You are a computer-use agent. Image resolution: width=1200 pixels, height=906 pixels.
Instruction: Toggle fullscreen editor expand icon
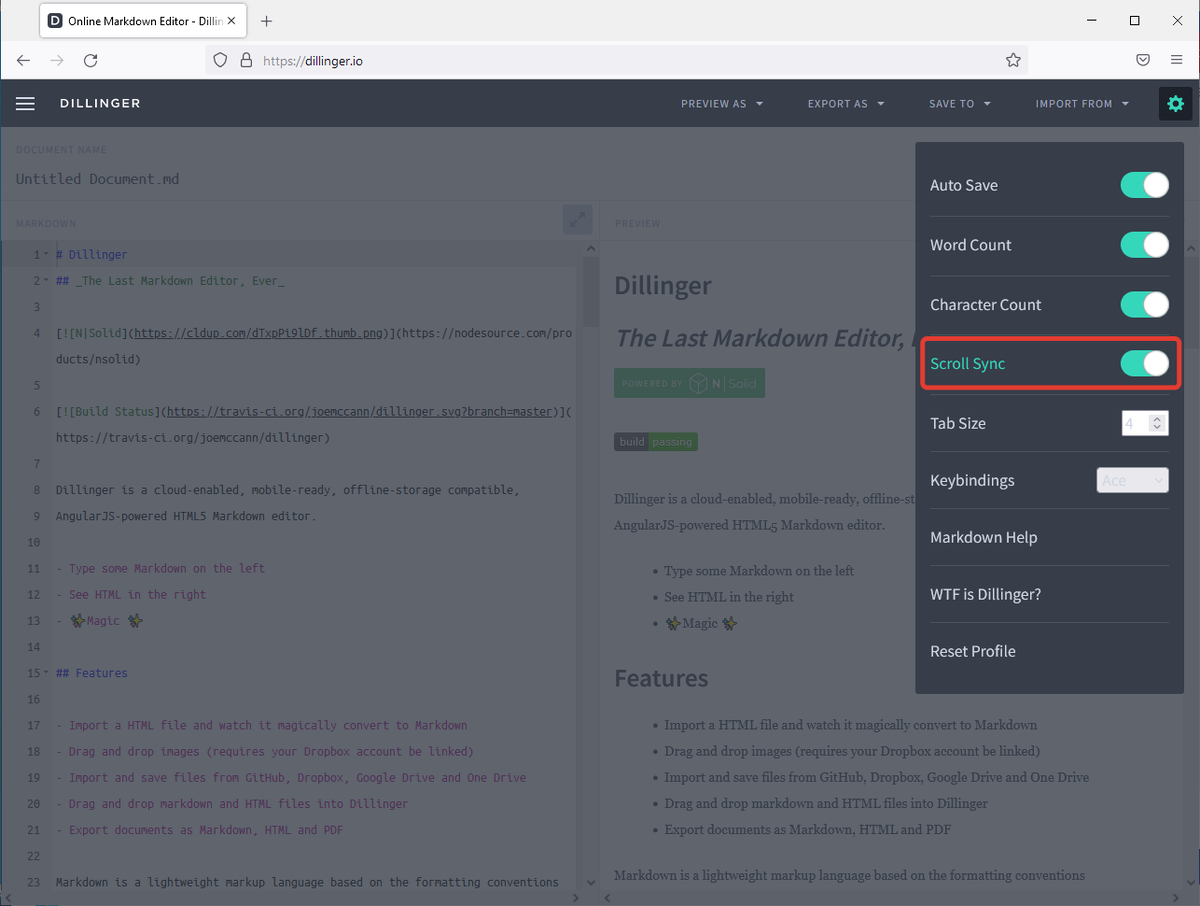(x=577, y=220)
